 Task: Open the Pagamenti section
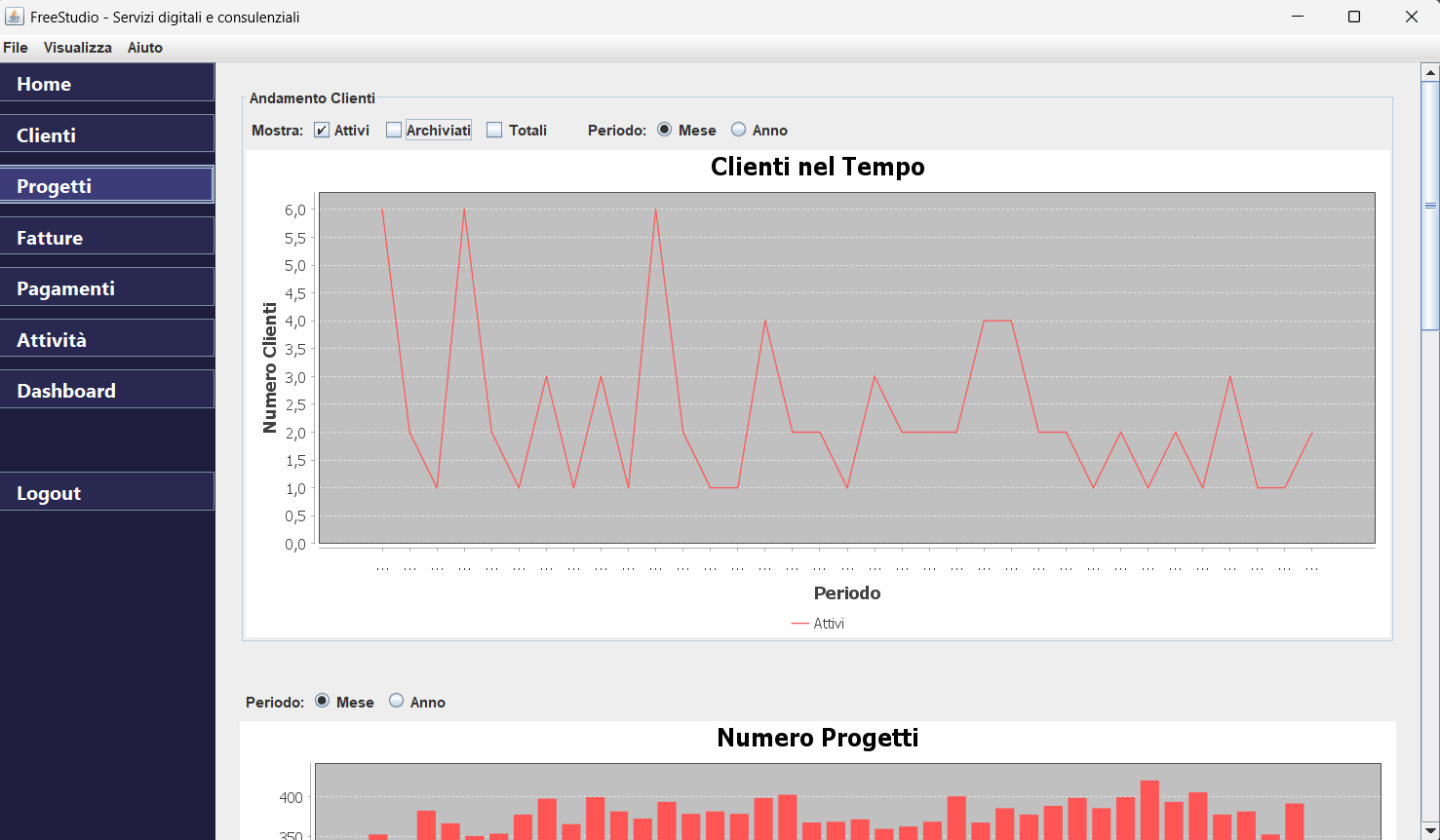[107, 287]
